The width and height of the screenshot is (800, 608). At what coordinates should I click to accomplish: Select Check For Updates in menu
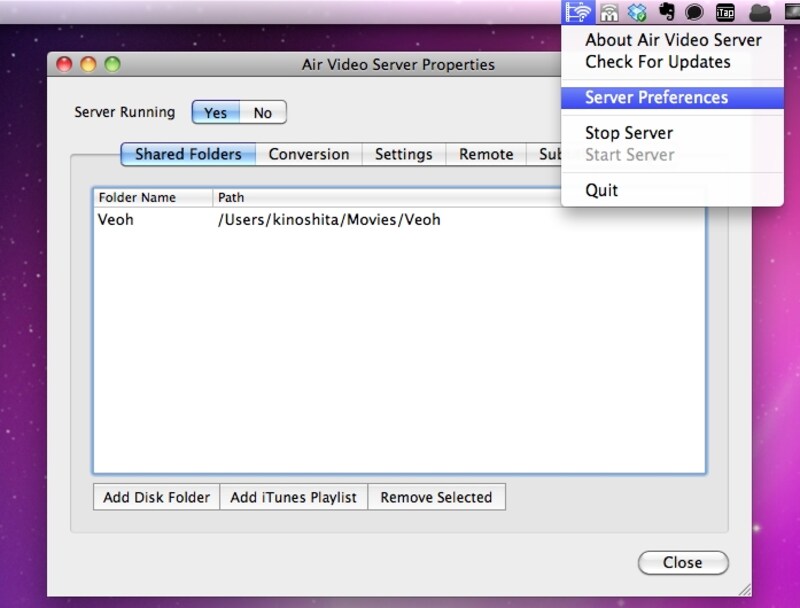(x=672, y=62)
